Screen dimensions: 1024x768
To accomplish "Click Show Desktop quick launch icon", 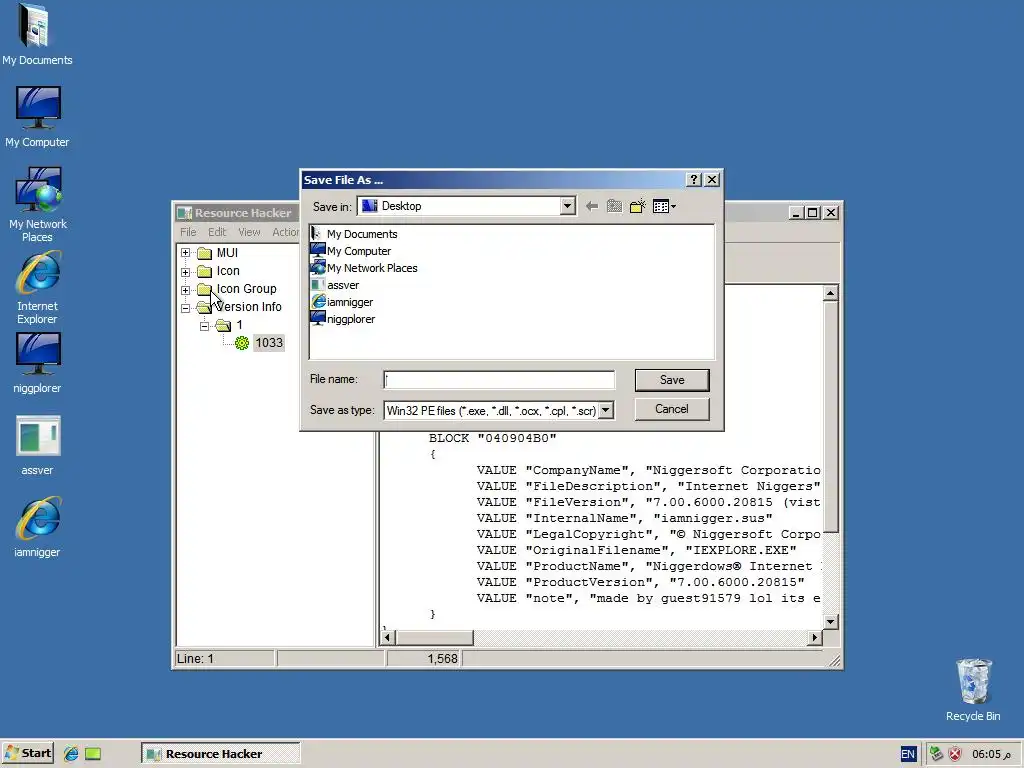I will pos(93,754).
